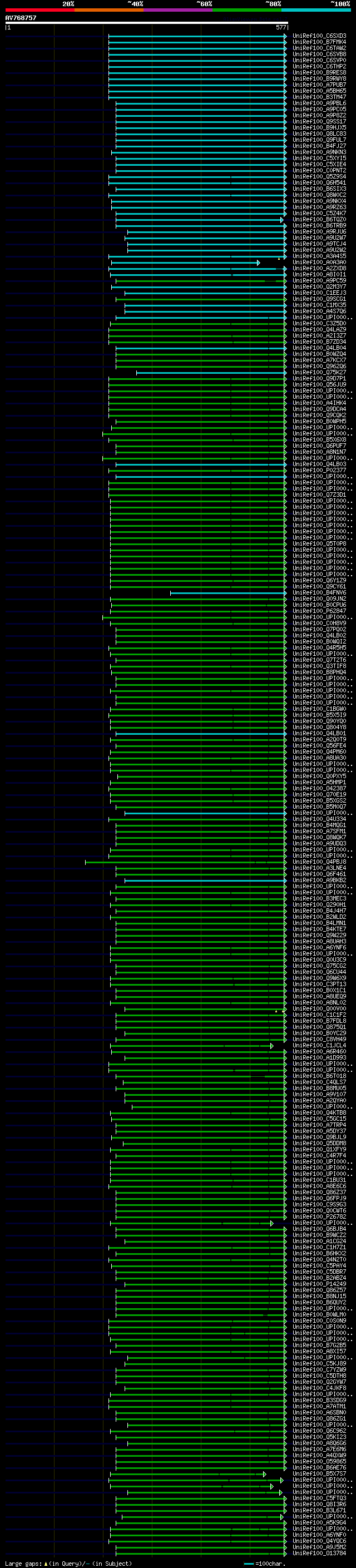
Task: Open hit UniRef100_Q6H541
Action: 319,182
